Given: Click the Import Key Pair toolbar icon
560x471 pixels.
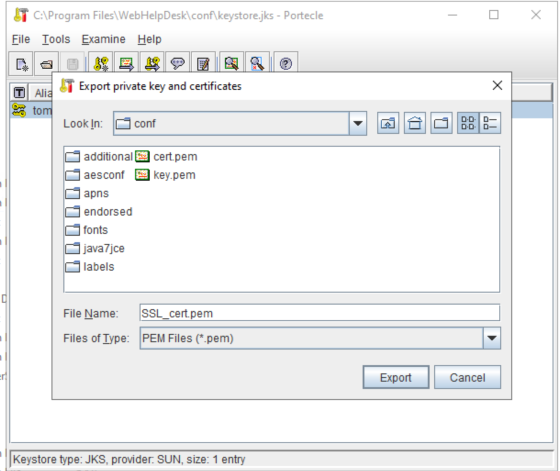Looking at the screenshot, I should (152, 64).
